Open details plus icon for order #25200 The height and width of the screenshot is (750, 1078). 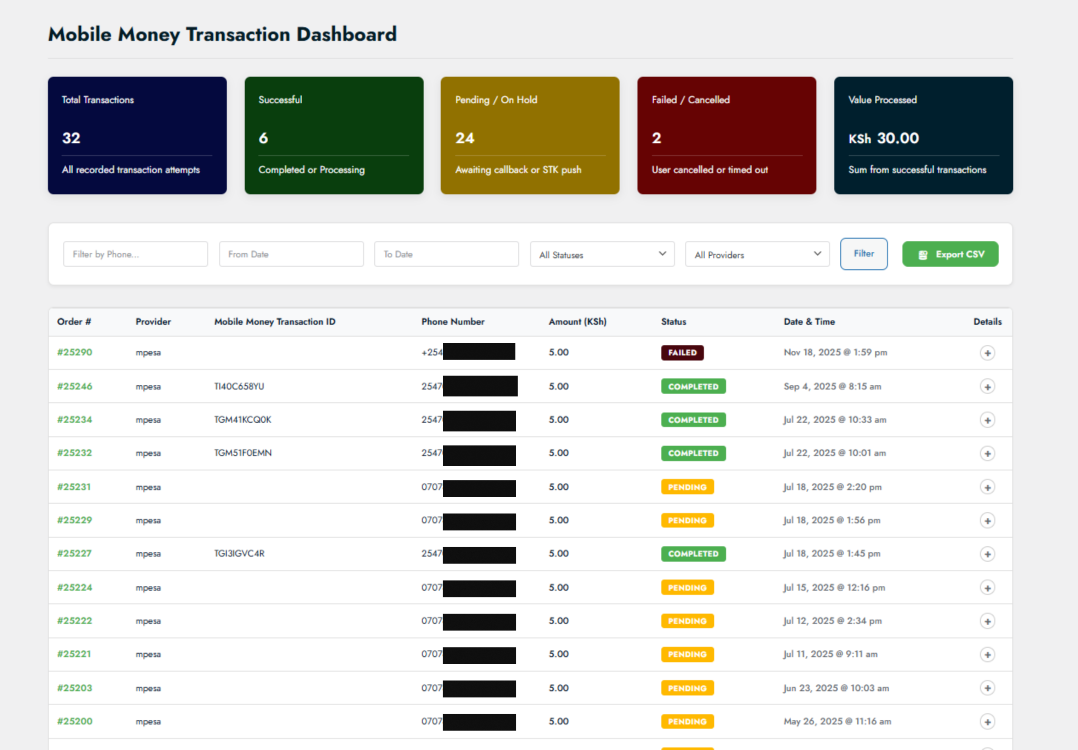(987, 721)
